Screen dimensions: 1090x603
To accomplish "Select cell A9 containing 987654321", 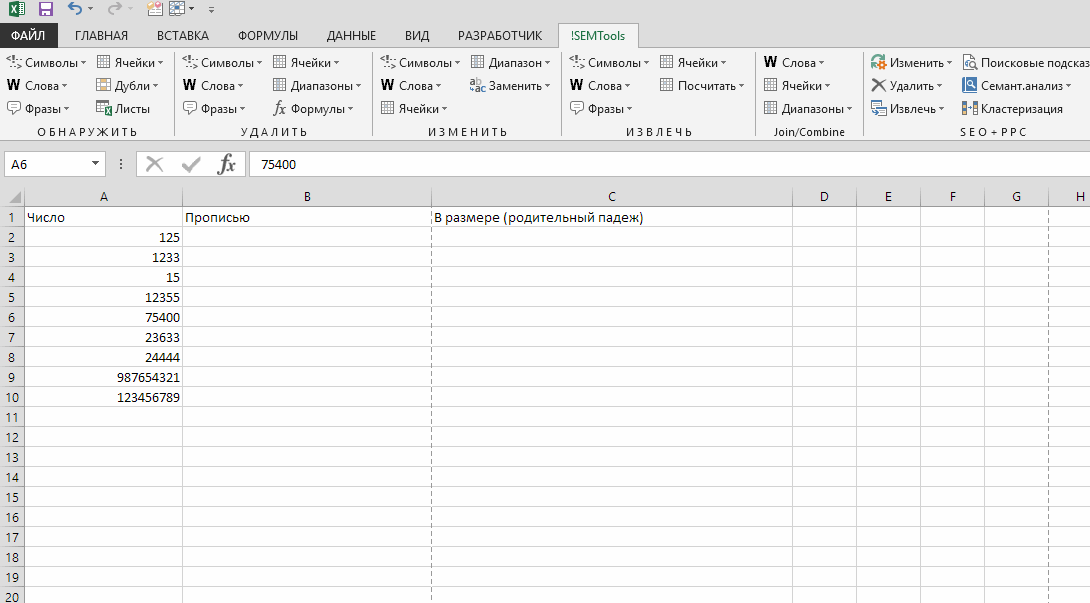I will coord(103,377).
